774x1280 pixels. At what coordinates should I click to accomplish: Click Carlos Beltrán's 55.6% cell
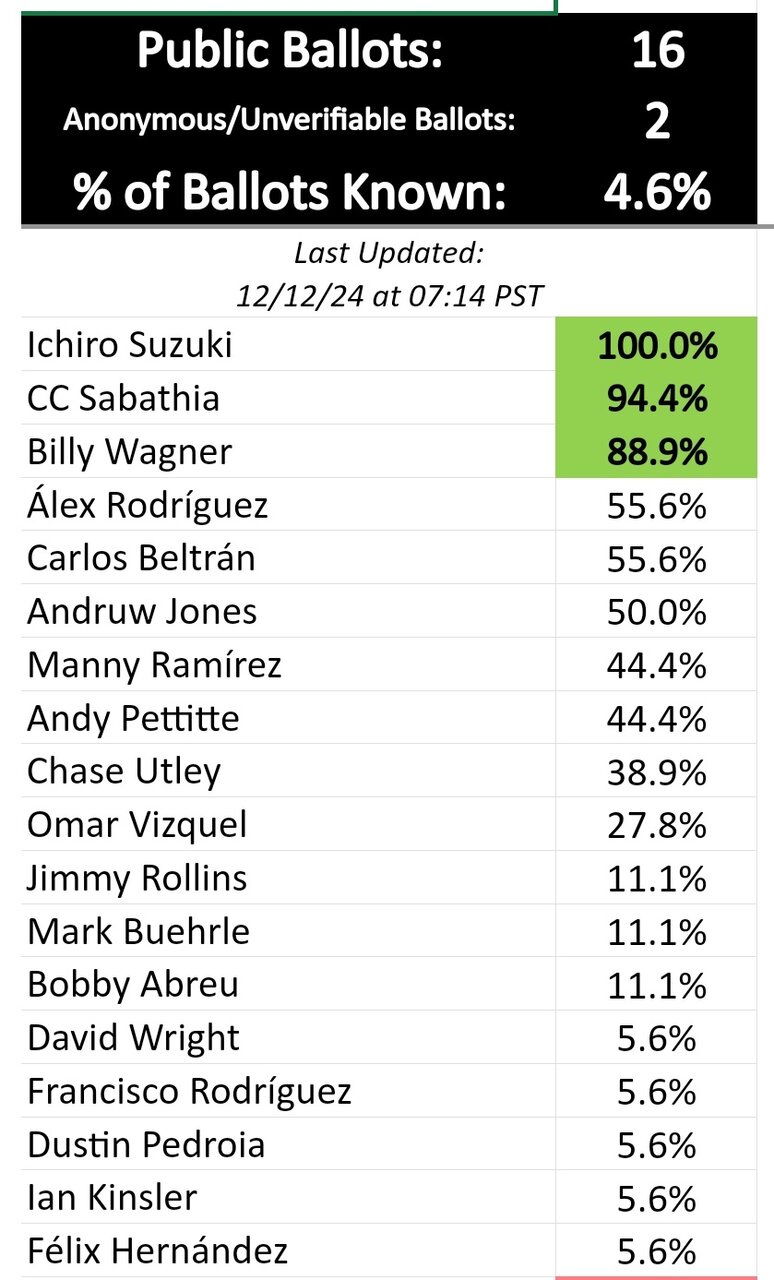(656, 558)
